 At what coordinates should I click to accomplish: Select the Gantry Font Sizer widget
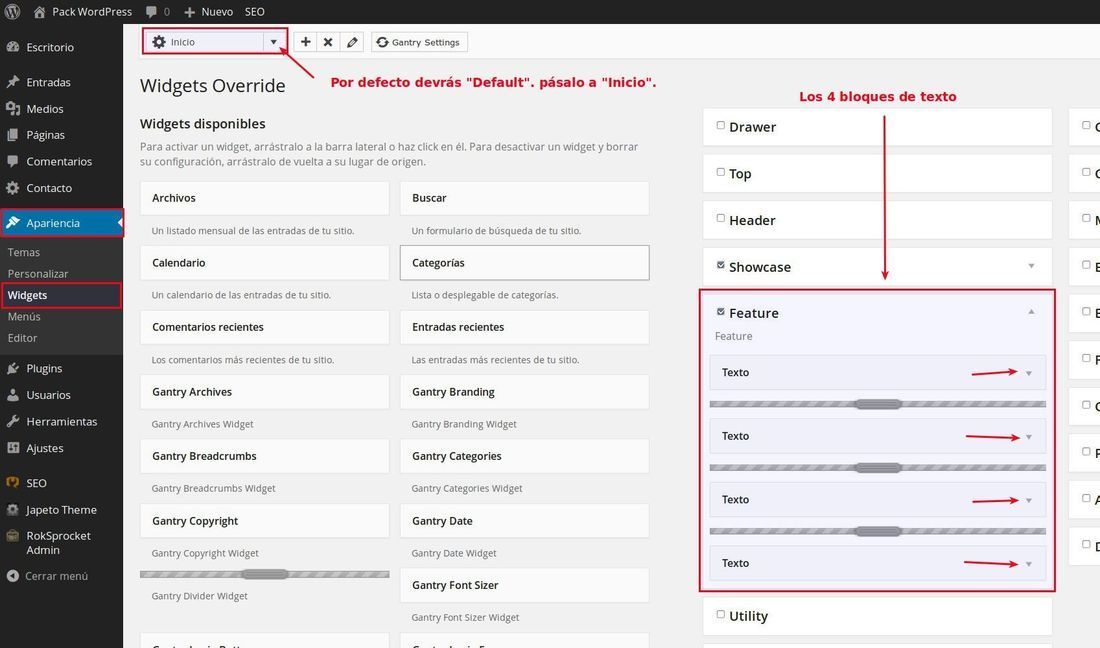point(524,586)
